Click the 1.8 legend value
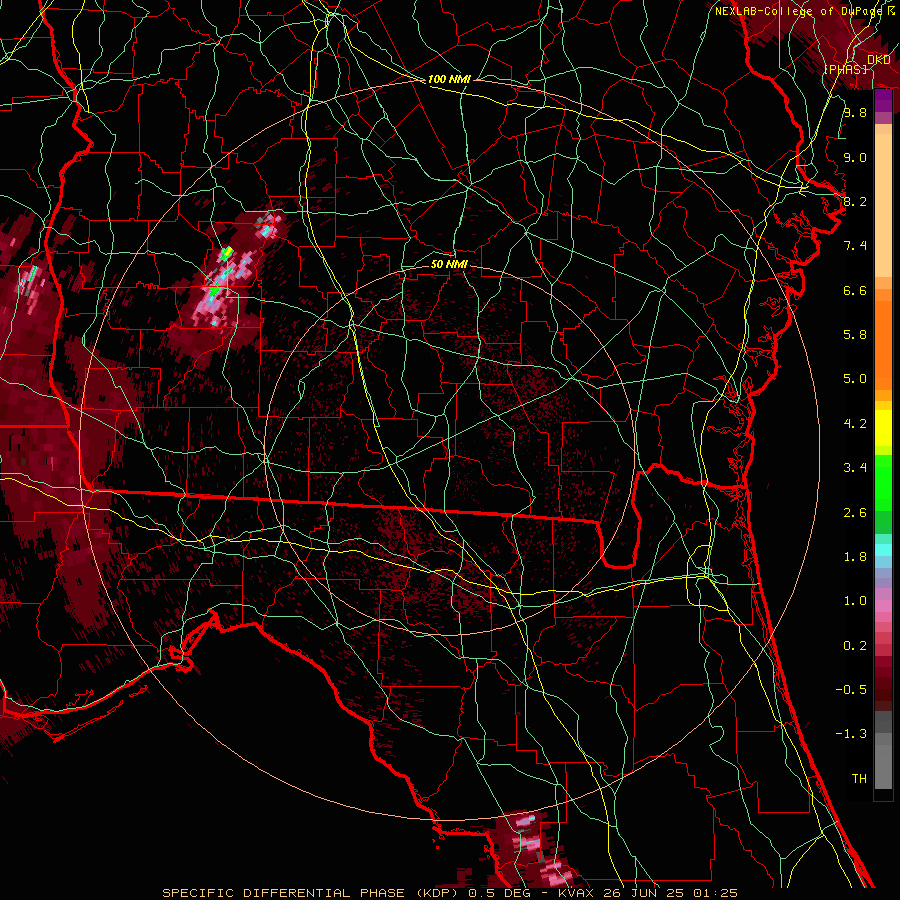 point(855,557)
